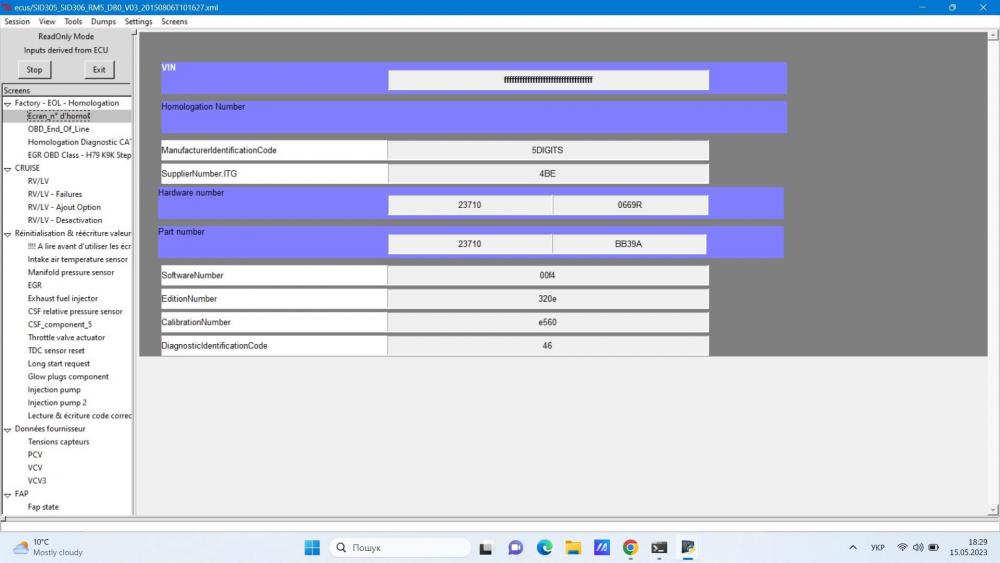
Task: Click the VIN value field
Action: [x=548, y=80]
